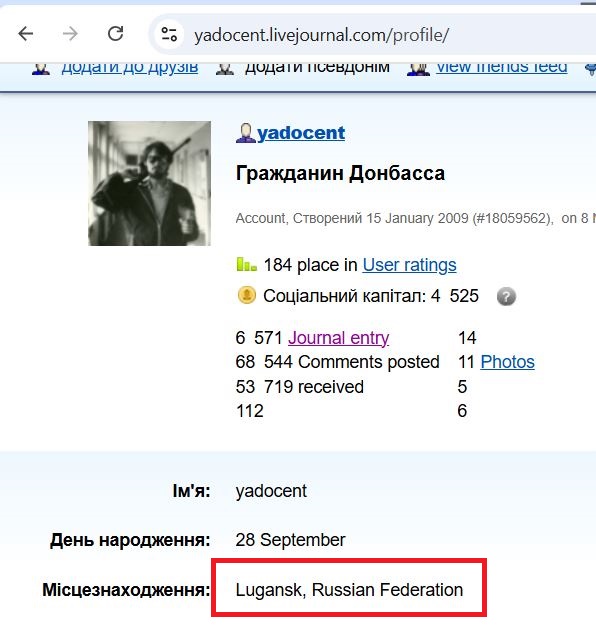Viewport: 596px width, 628px height.
Task: Open the yadocent username link
Action: pos(301,133)
